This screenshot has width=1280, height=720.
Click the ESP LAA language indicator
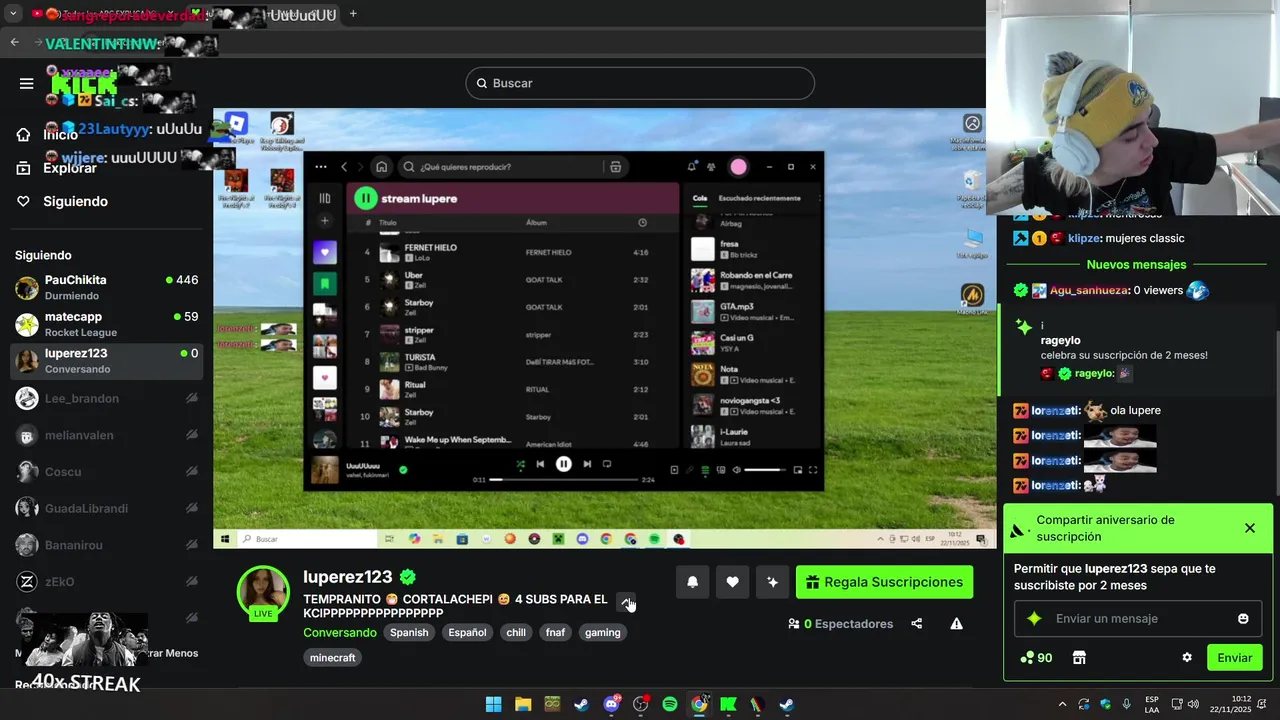tap(1152, 704)
